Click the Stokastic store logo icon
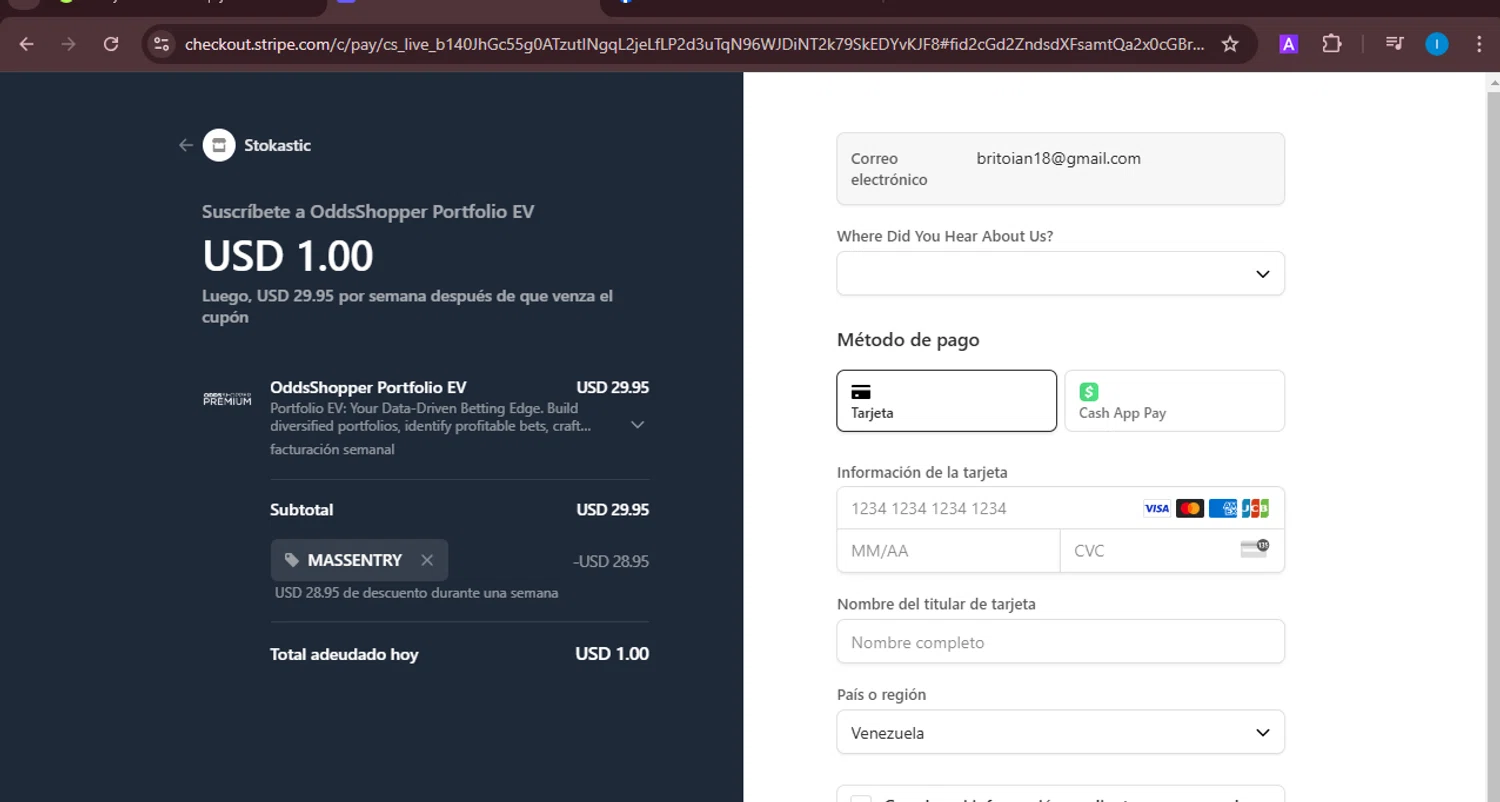 219,145
